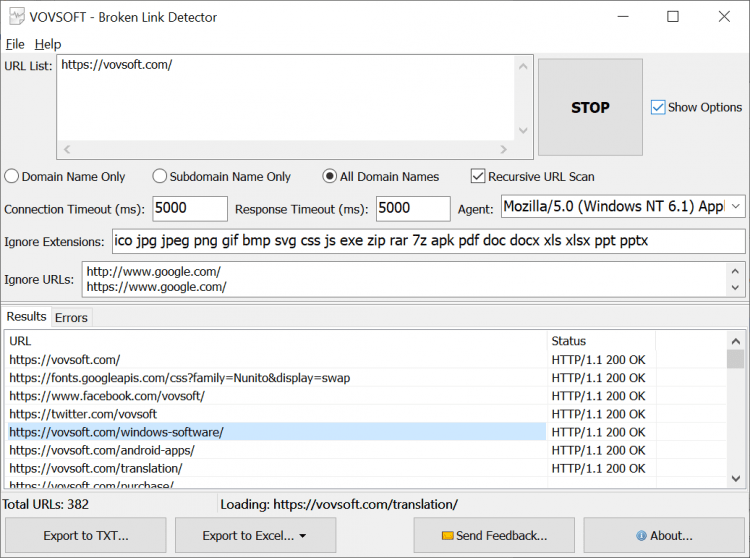Expand the Agent dropdown
This screenshot has height=558, width=750.
coord(736,207)
